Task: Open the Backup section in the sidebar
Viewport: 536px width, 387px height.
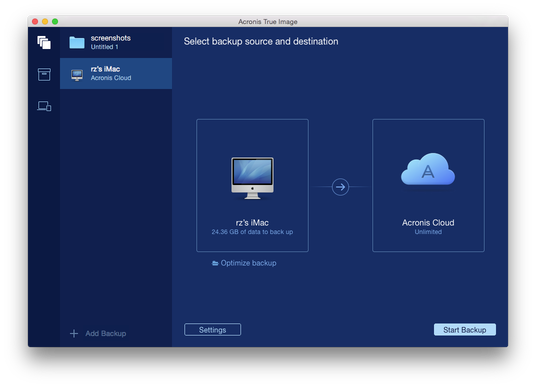Action: coord(44,42)
